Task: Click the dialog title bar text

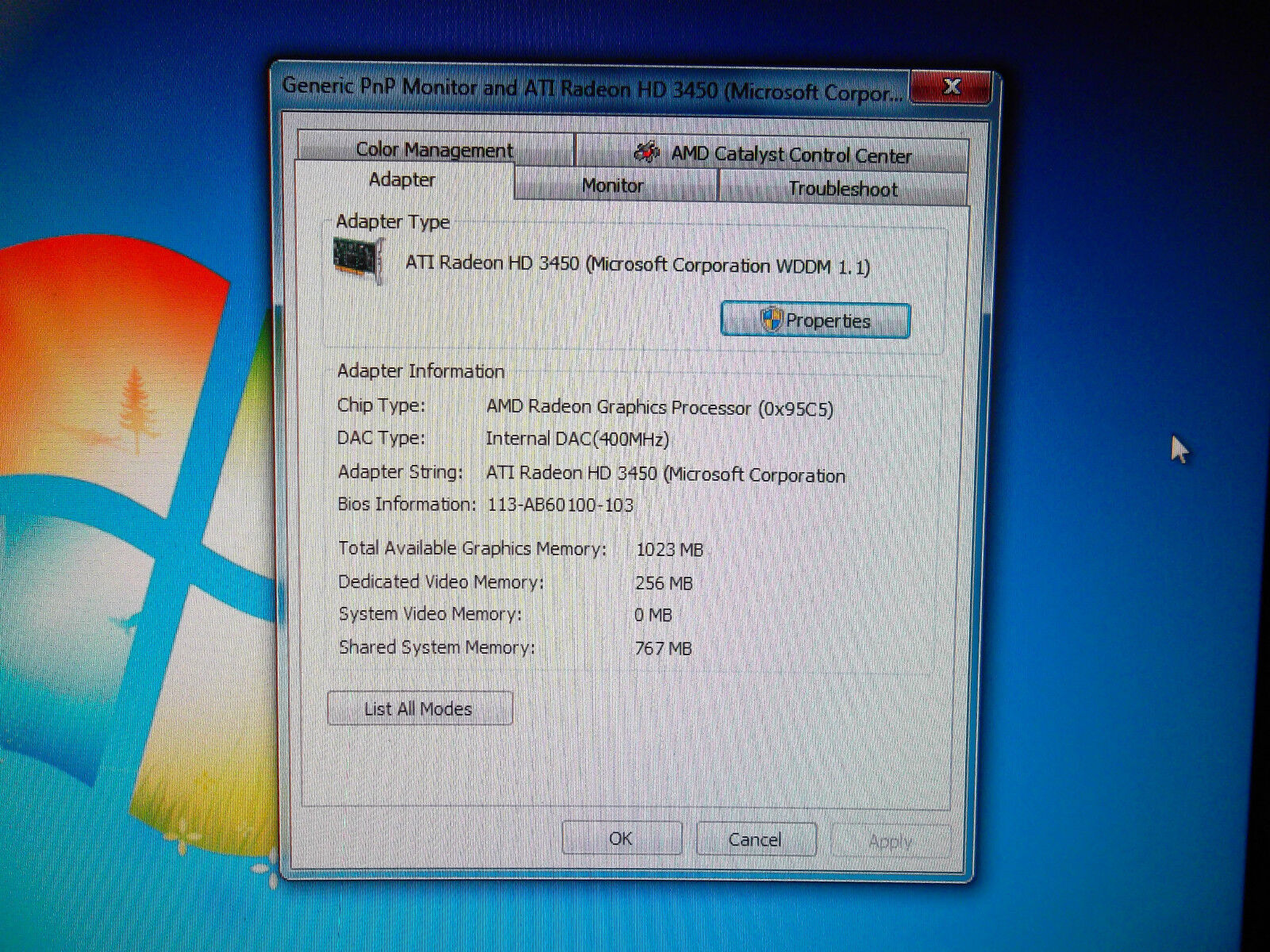Action: click(593, 88)
